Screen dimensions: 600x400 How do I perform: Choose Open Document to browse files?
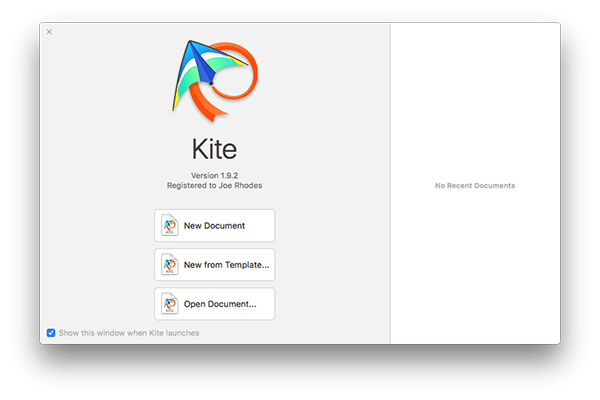(214, 304)
